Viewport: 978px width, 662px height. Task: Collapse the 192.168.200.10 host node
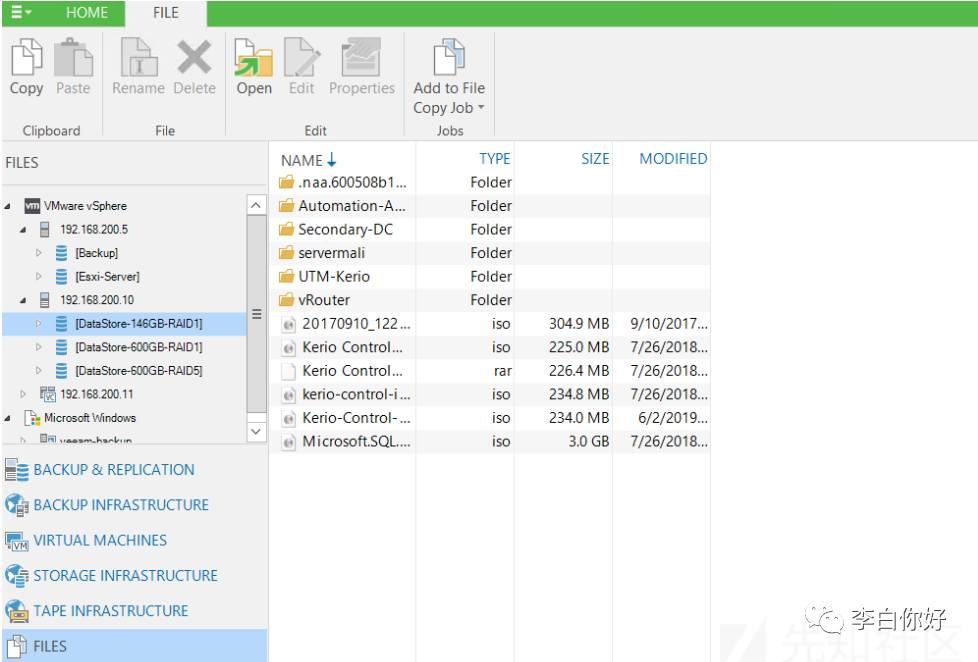[x=23, y=301]
